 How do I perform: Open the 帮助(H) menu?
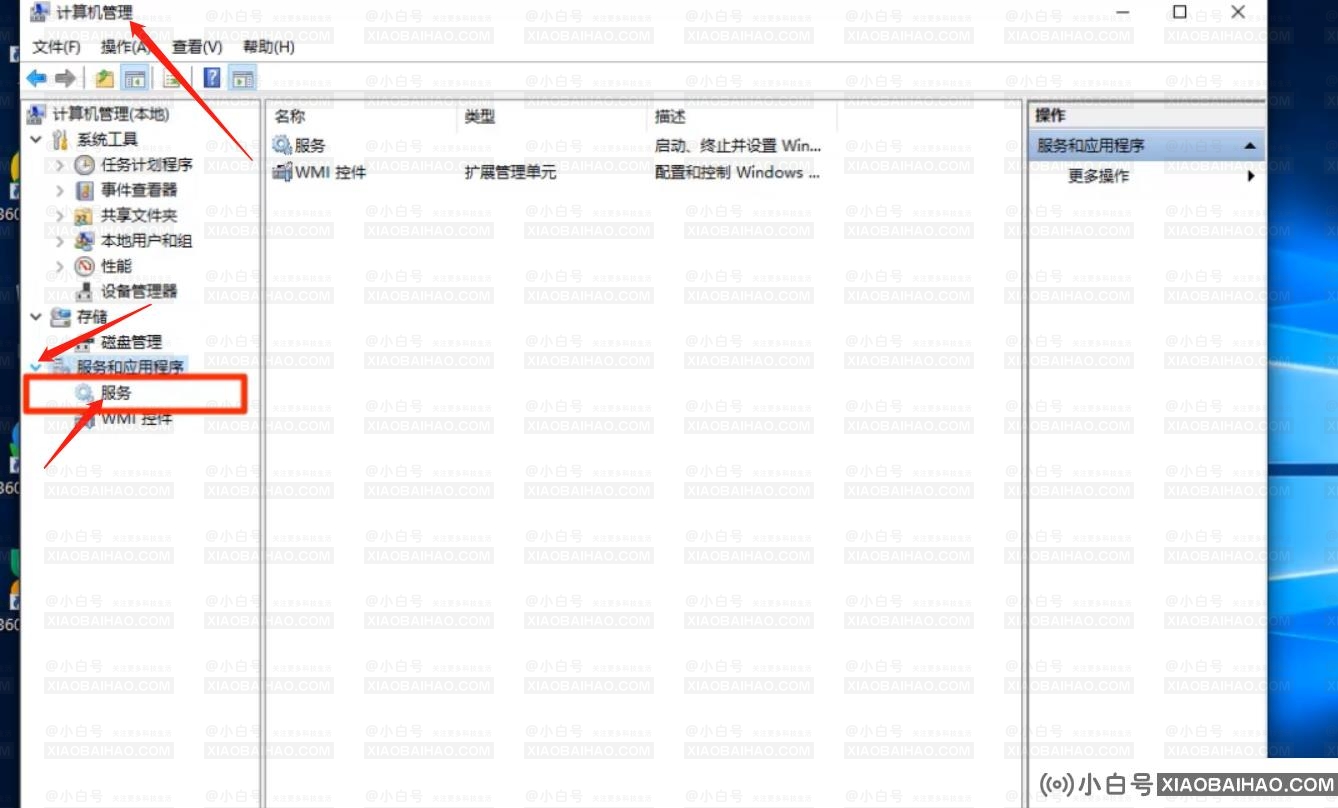(x=268, y=47)
